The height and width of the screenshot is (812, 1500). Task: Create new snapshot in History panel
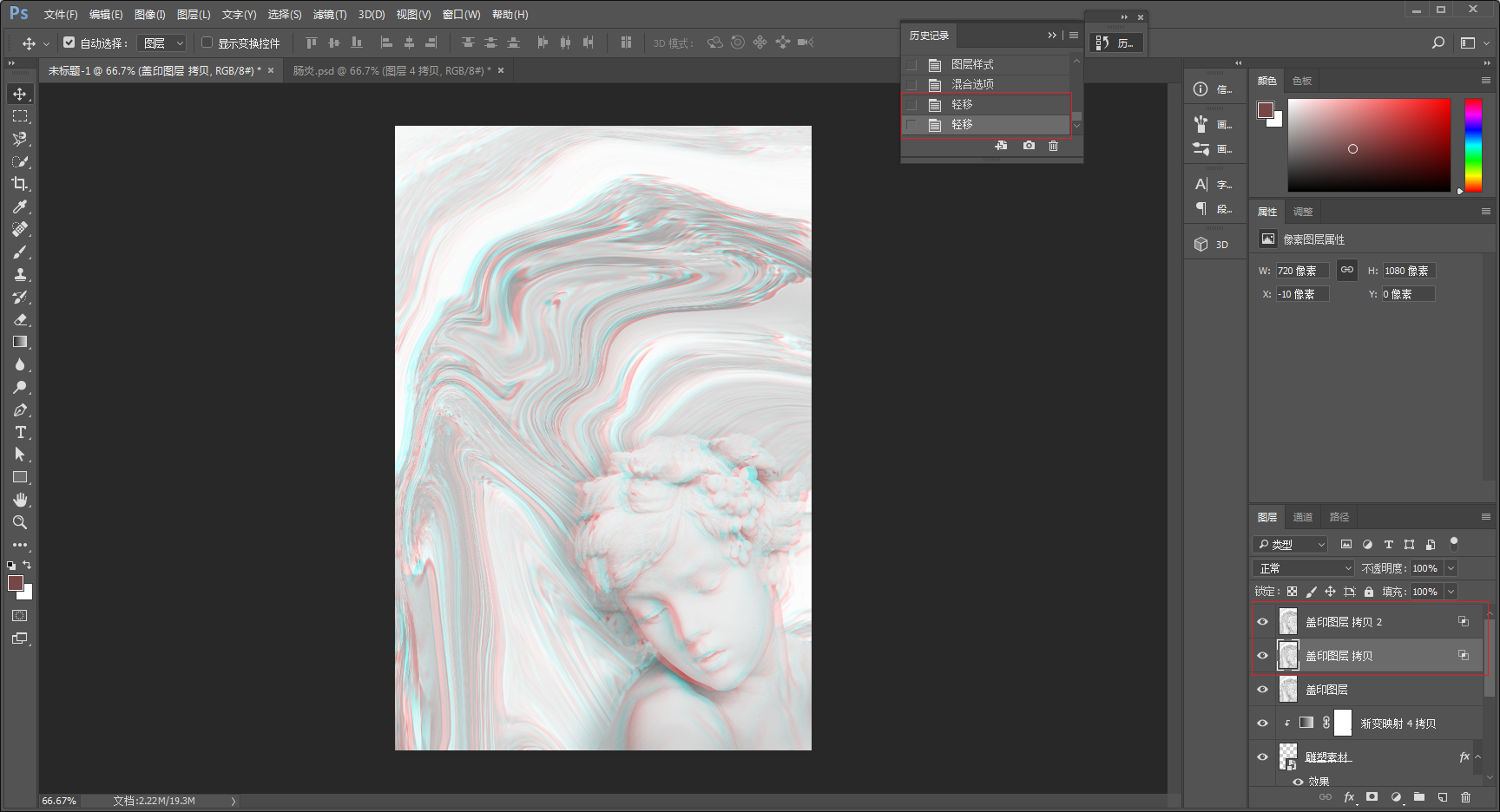(1029, 146)
